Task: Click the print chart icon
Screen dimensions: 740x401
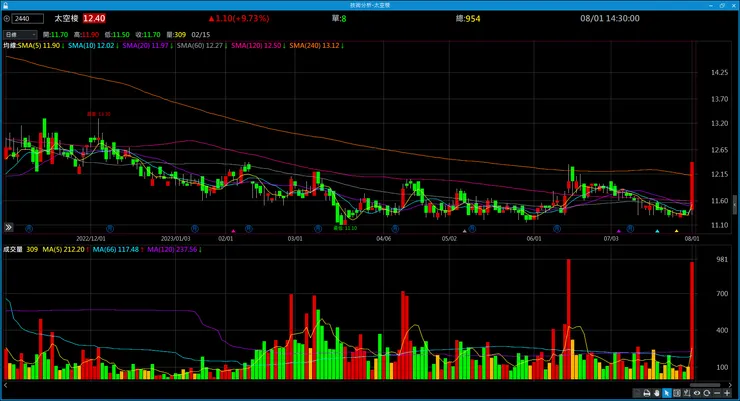Action: click(647, 393)
